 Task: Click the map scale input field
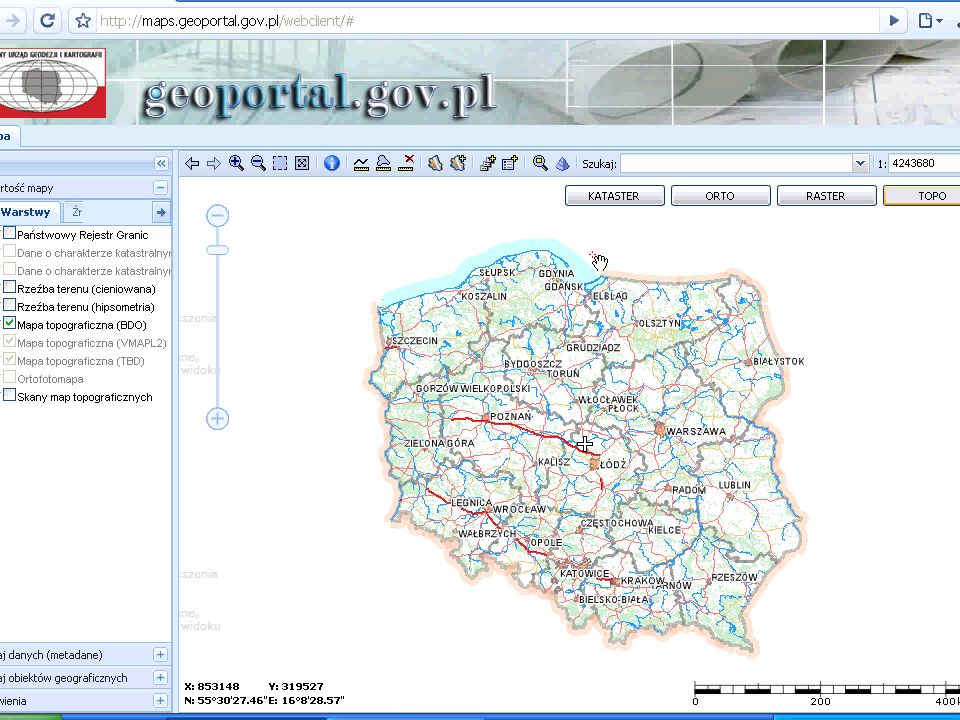(923, 163)
